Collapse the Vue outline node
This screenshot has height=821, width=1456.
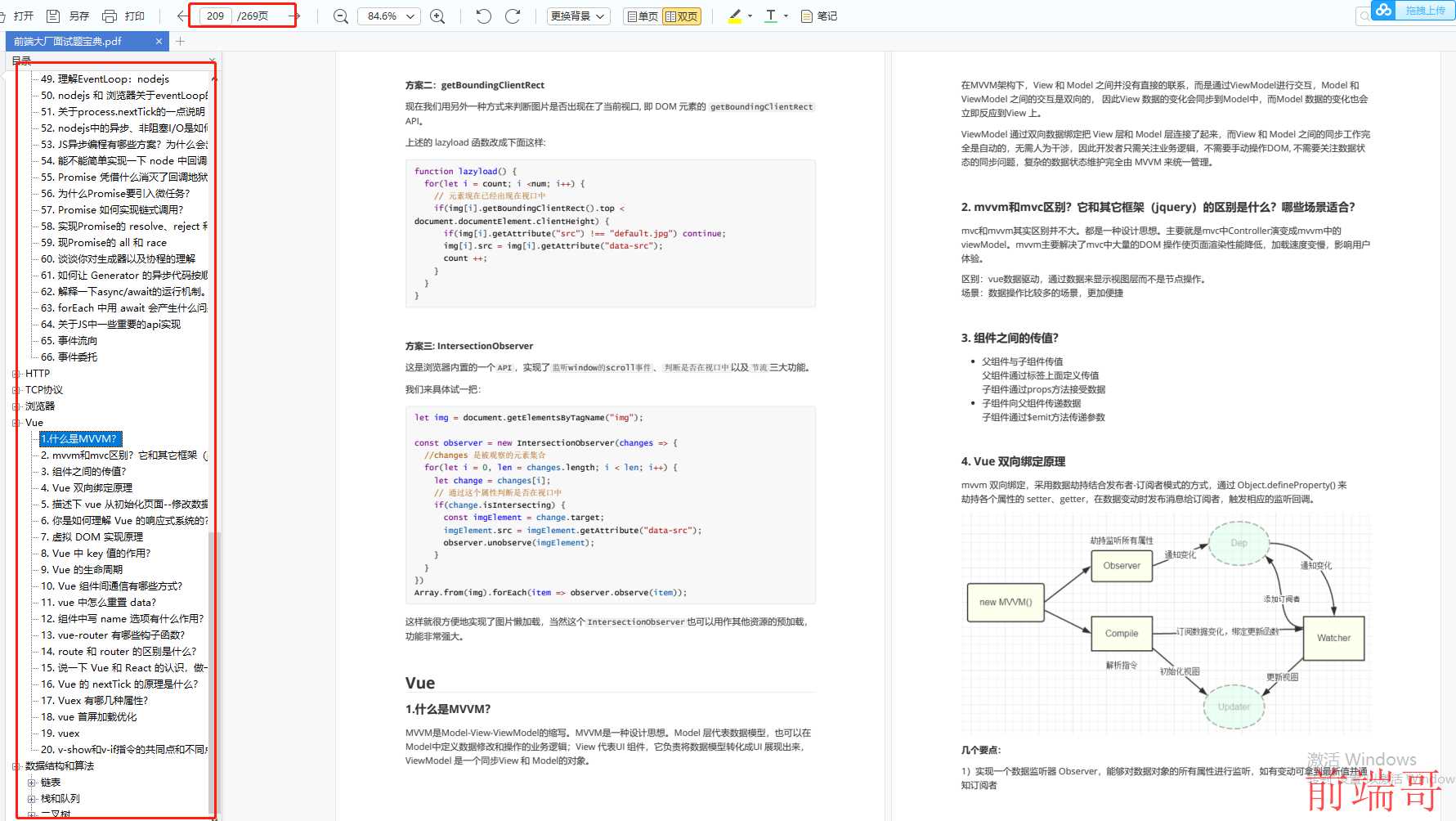click(x=16, y=423)
